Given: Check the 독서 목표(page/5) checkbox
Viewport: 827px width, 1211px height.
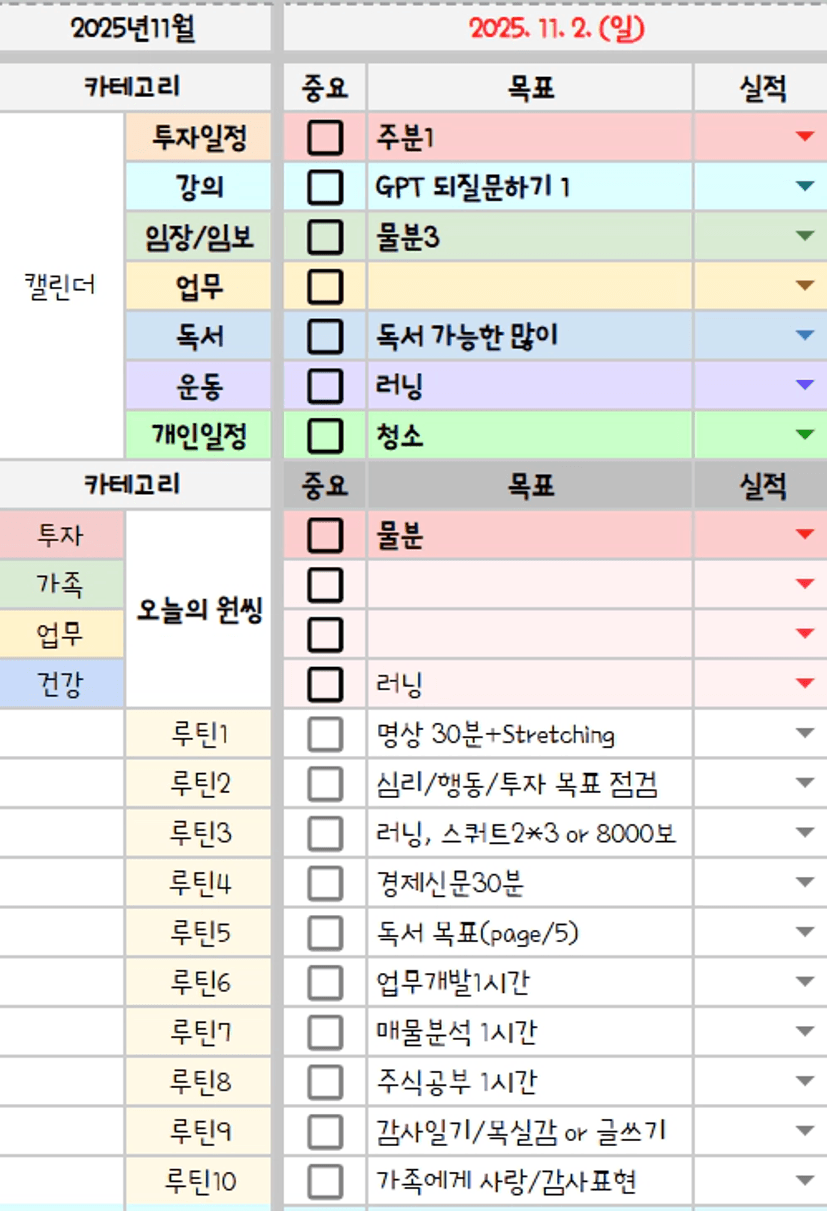Looking at the screenshot, I should click(325, 934).
